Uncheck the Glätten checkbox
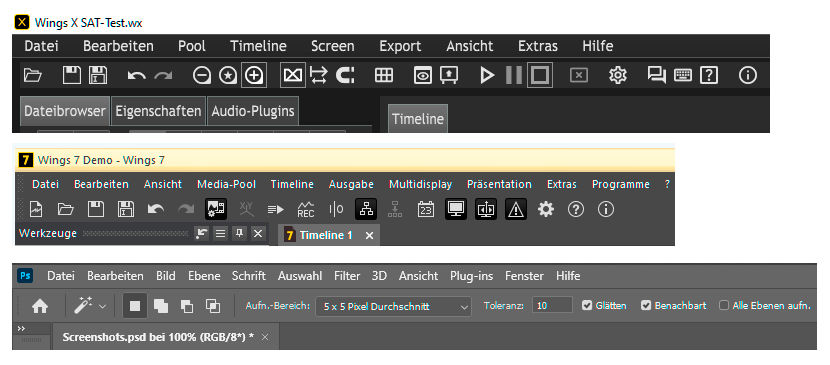 pos(587,305)
